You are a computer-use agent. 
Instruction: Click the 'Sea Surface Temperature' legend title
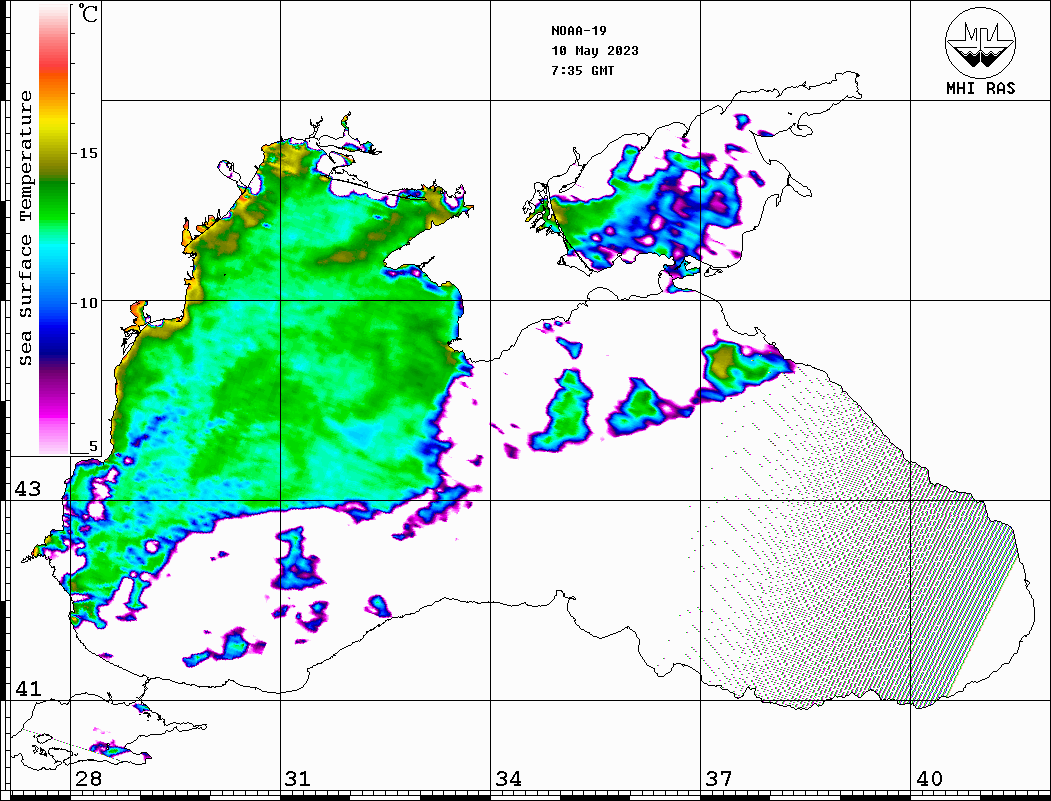25,228
